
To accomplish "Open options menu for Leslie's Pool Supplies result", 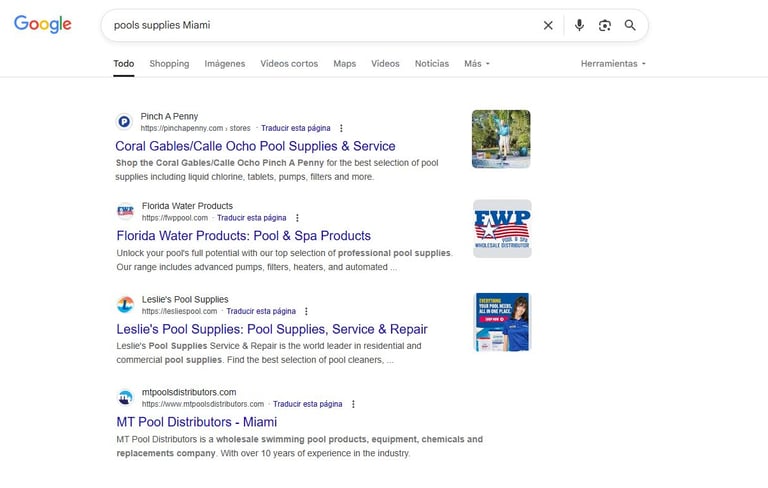I will (x=307, y=312).
